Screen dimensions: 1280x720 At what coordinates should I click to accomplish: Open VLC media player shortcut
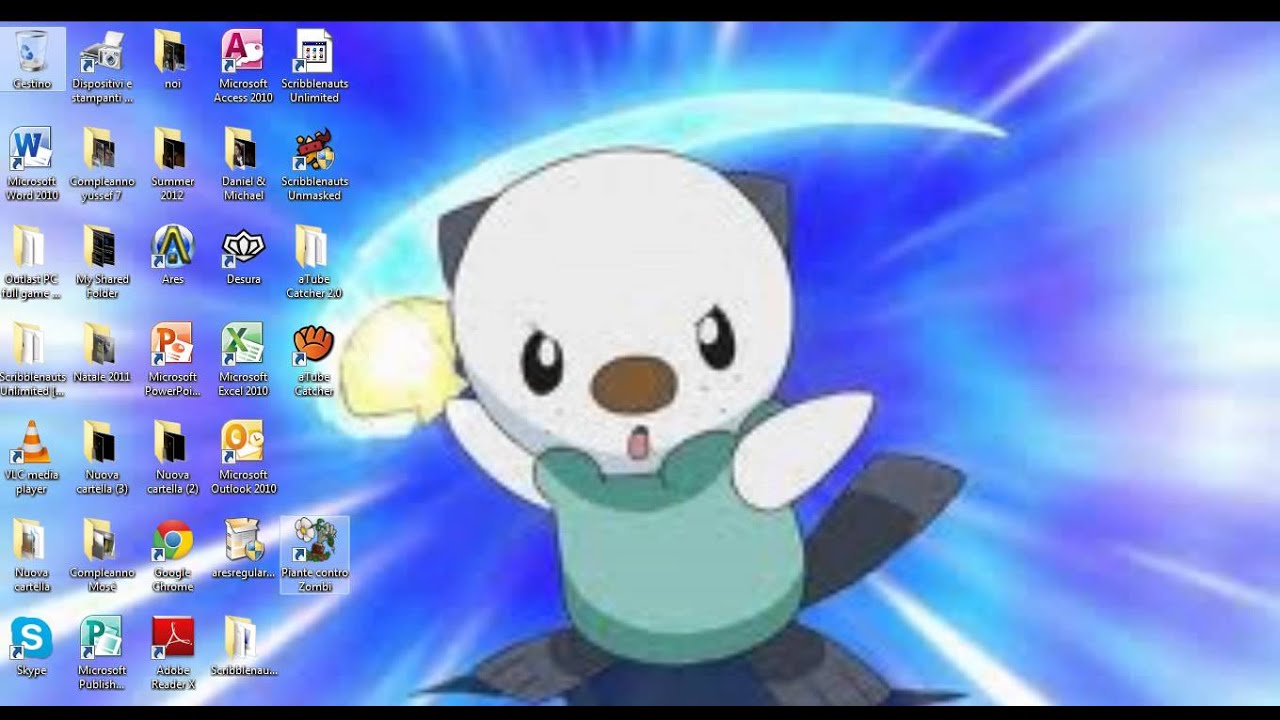pyautogui.click(x=31, y=459)
